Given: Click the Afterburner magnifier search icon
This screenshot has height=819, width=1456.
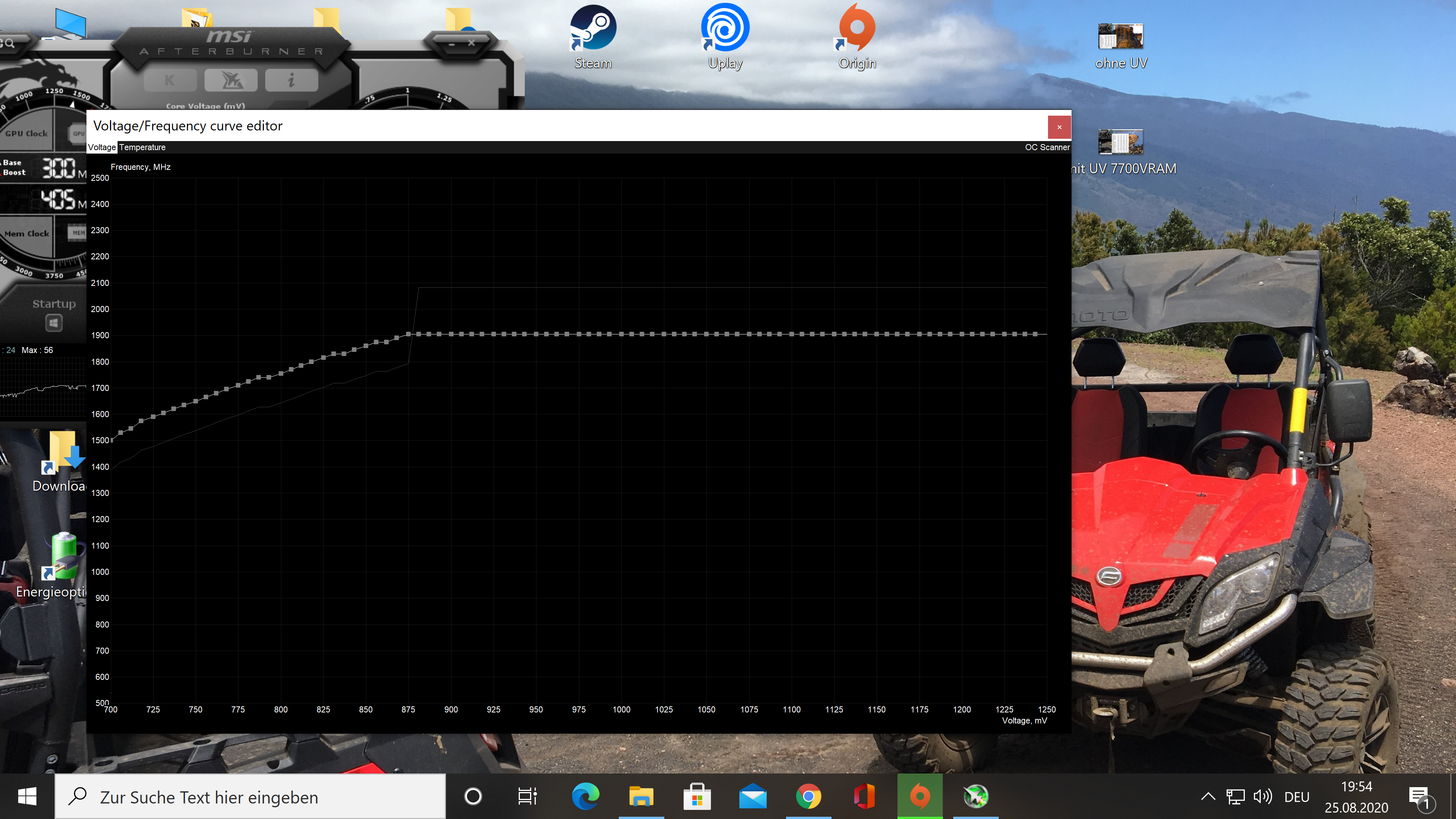Looking at the screenshot, I should point(9,43).
